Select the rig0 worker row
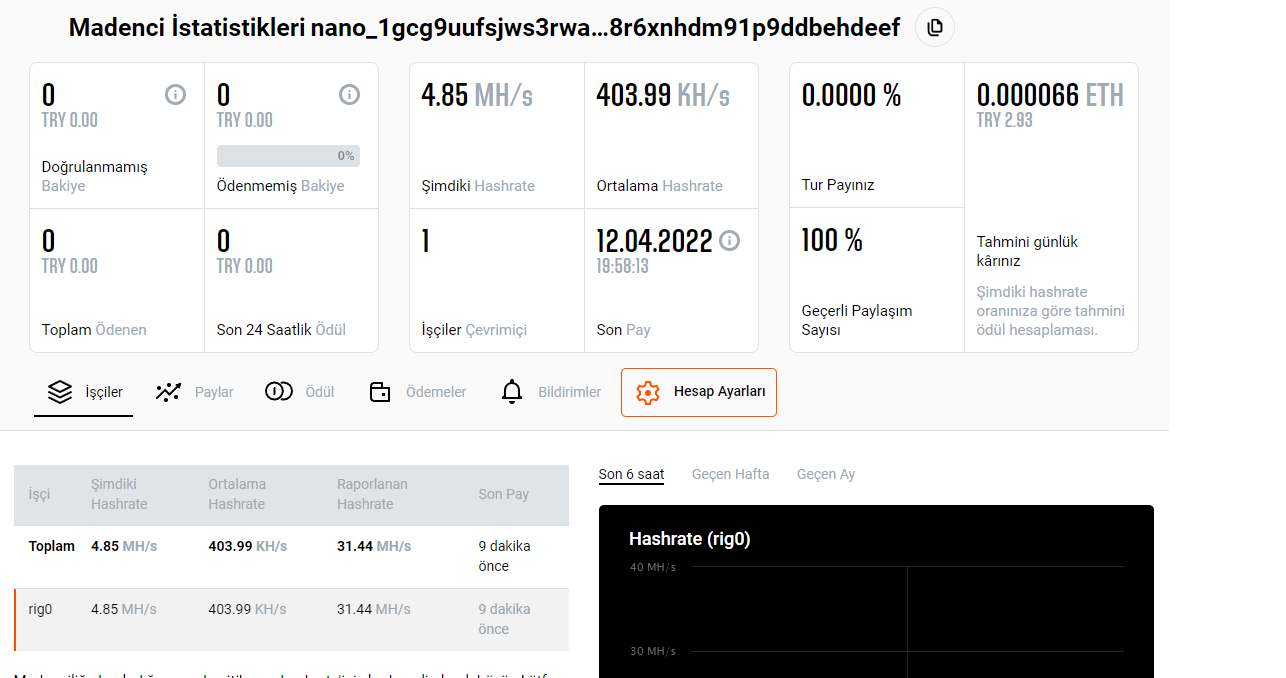 [291, 619]
